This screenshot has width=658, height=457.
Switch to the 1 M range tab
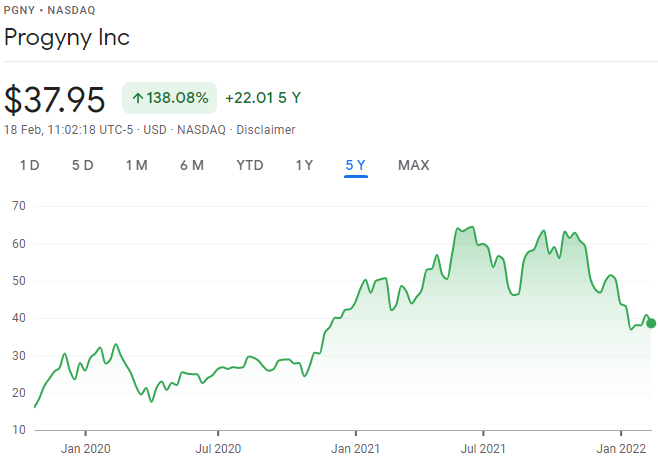click(x=137, y=165)
